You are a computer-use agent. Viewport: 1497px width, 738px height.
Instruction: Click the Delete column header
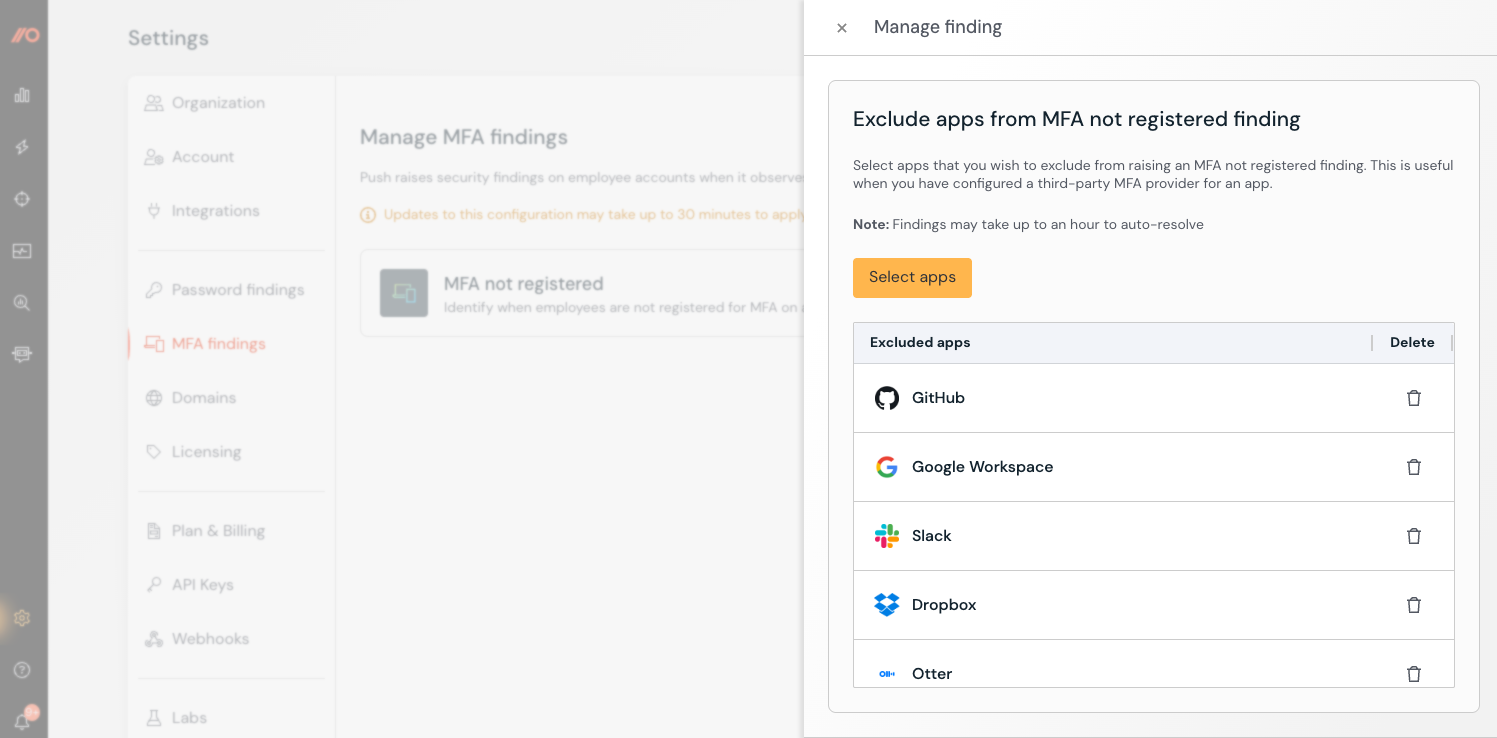pyautogui.click(x=1412, y=342)
